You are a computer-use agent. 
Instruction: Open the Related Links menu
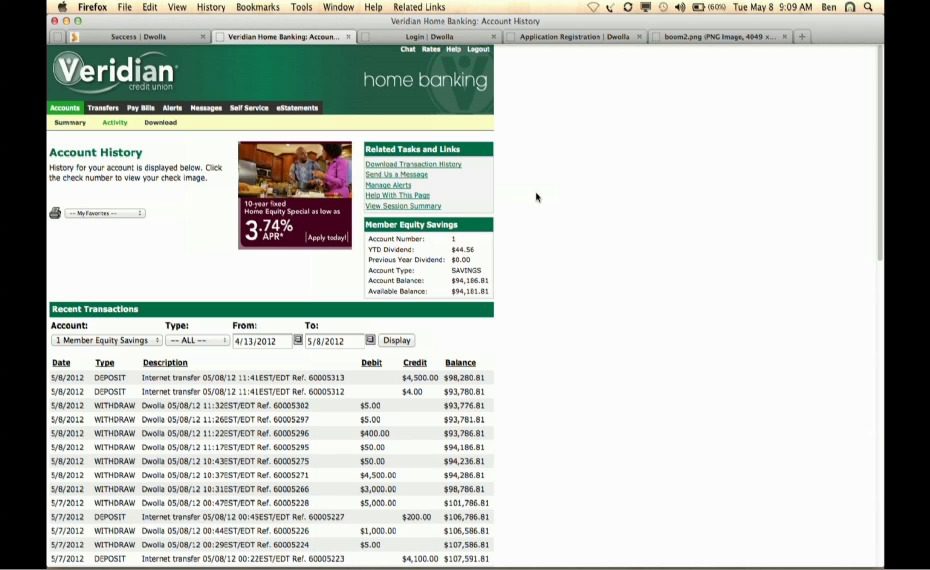click(419, 7)
